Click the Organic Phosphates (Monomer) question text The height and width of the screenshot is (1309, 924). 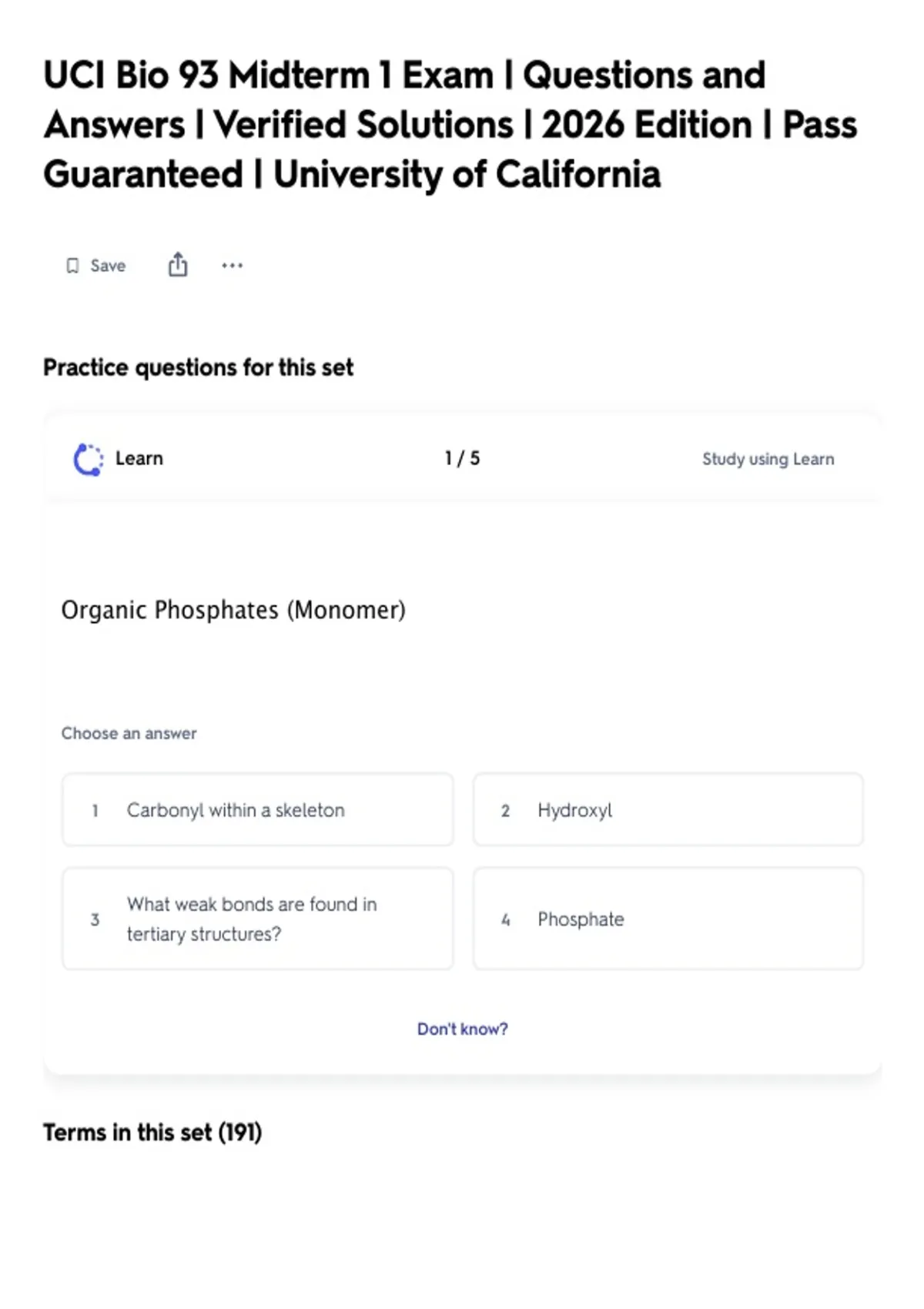tap(233, 610)
